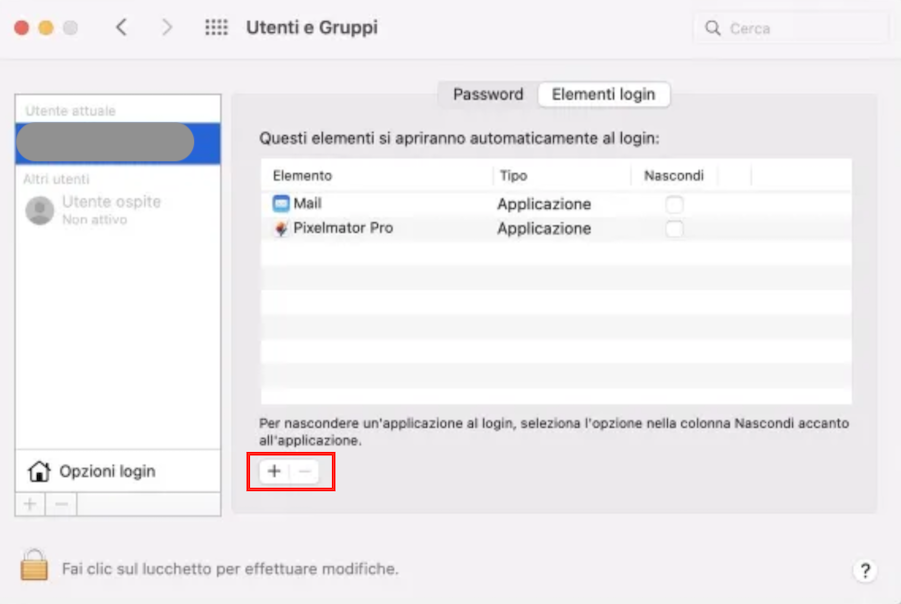
Task: Check the hide option next to Mail
Action: (x=675, y=202)
